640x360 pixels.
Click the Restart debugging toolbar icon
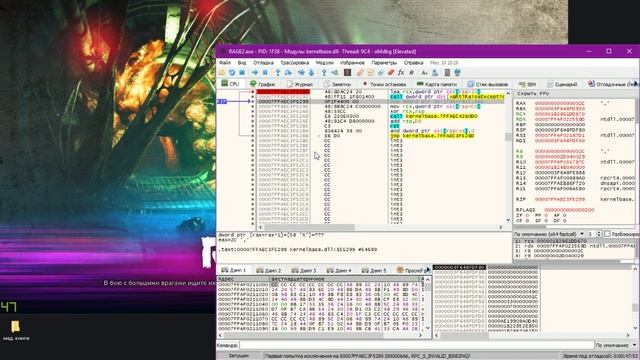tap(232, 73)
